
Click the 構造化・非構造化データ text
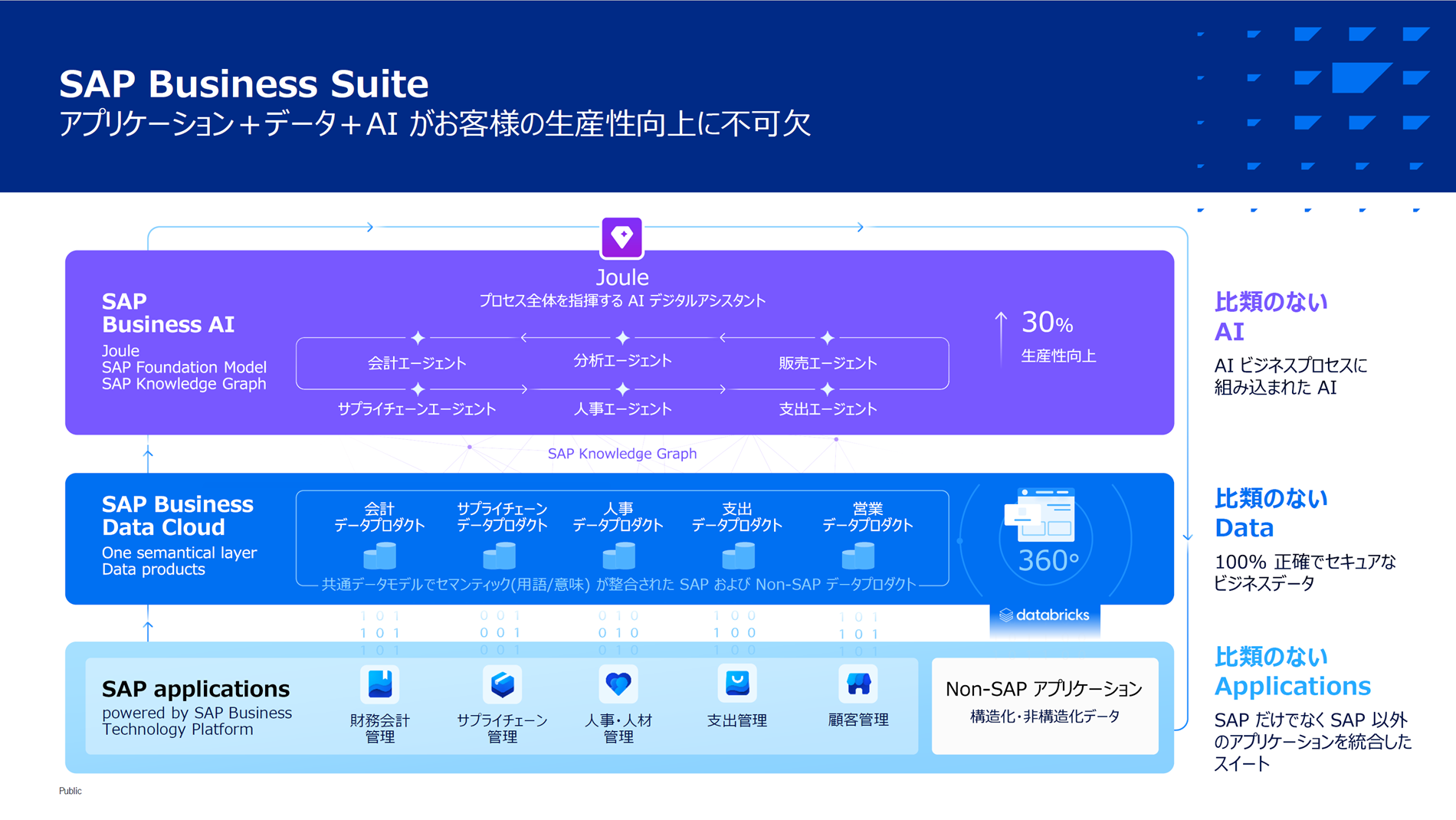(x=1045, y=717)
